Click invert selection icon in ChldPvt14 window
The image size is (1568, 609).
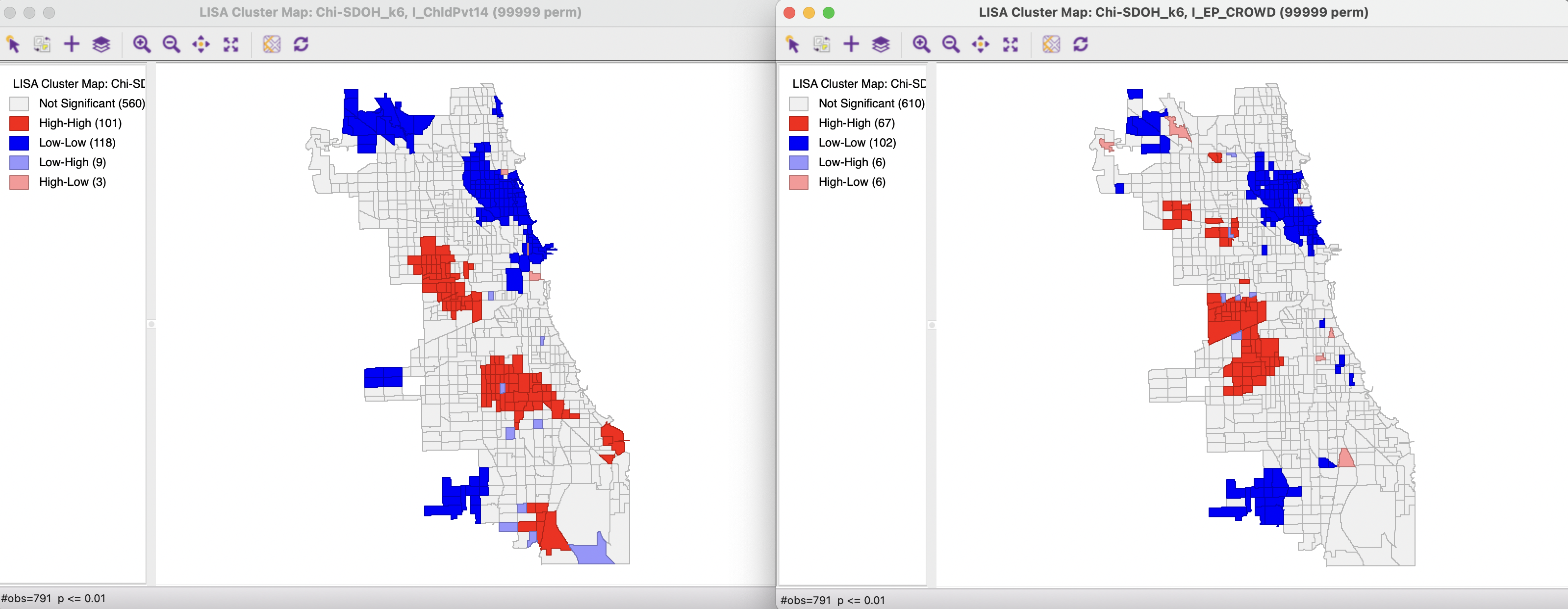coord(42,45)
